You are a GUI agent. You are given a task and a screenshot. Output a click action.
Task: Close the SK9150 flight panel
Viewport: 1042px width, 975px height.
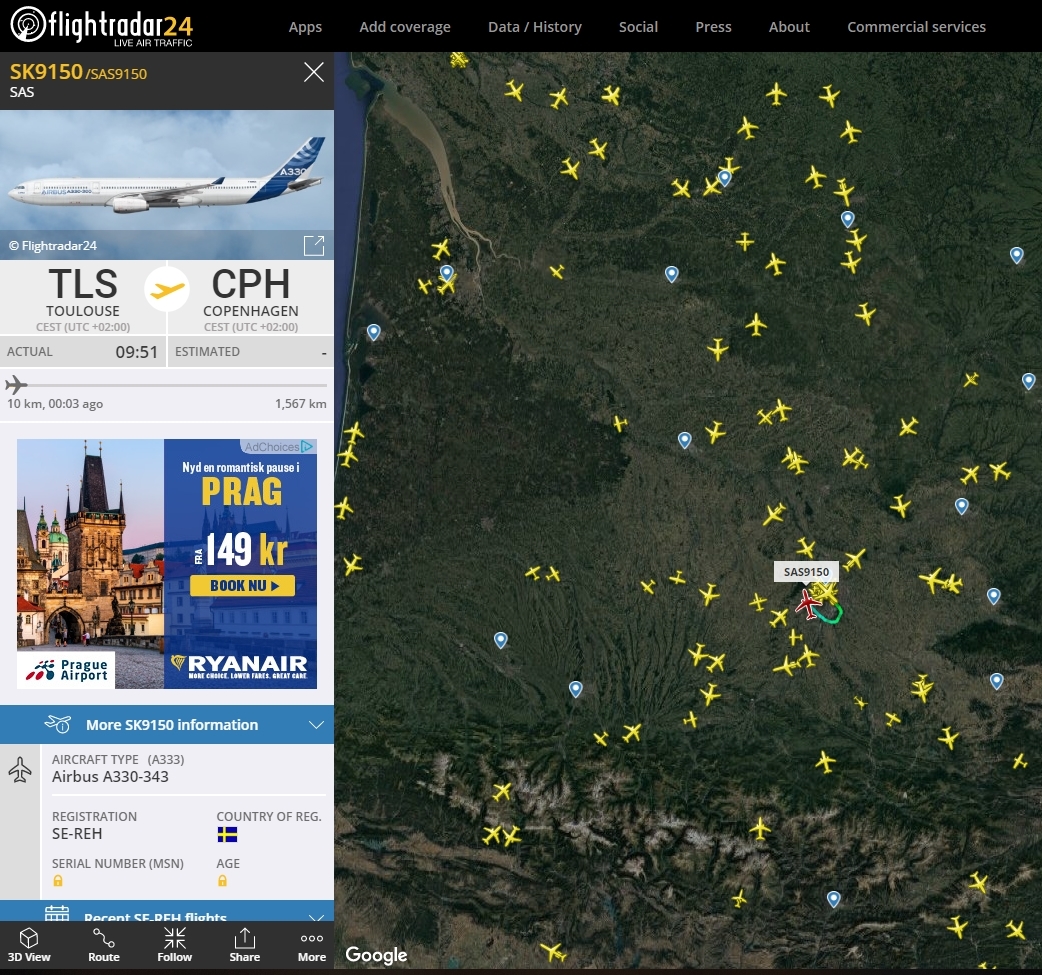pyautogui.click(x=314, y=72)
